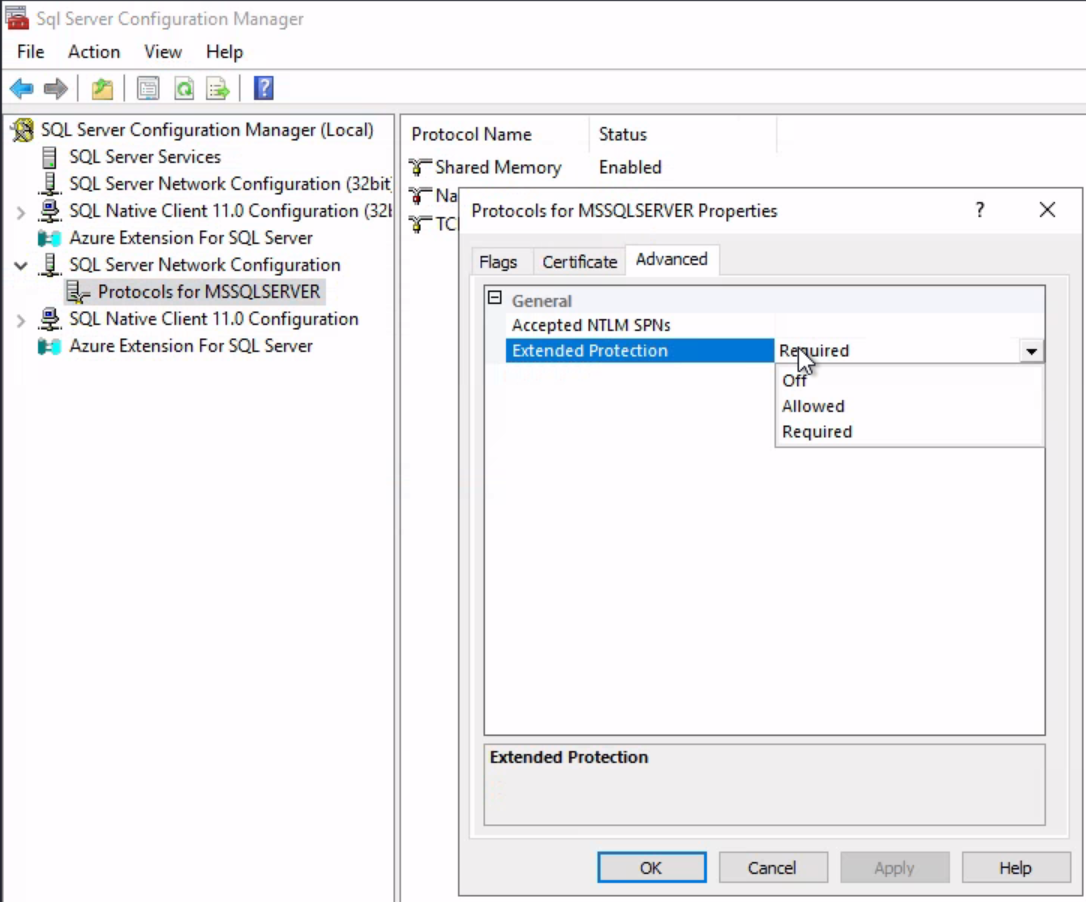Image resolution: width=1086 pixels, height=902 pixels.
Task: Click the SQL Server Services icon
Action: coord(49,157)
